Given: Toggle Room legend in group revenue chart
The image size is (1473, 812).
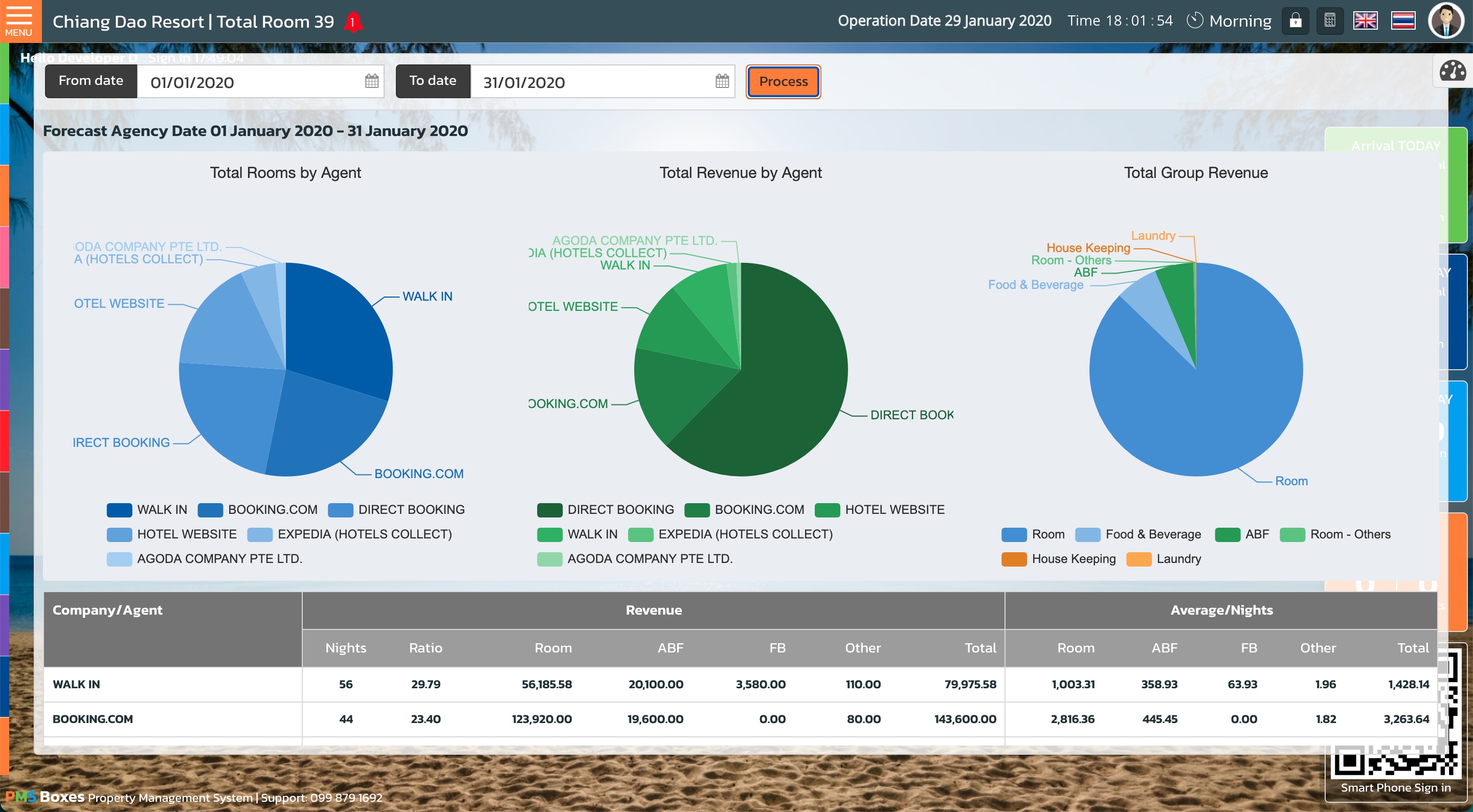Looking at the screenshot, I should coord(1033,534).
